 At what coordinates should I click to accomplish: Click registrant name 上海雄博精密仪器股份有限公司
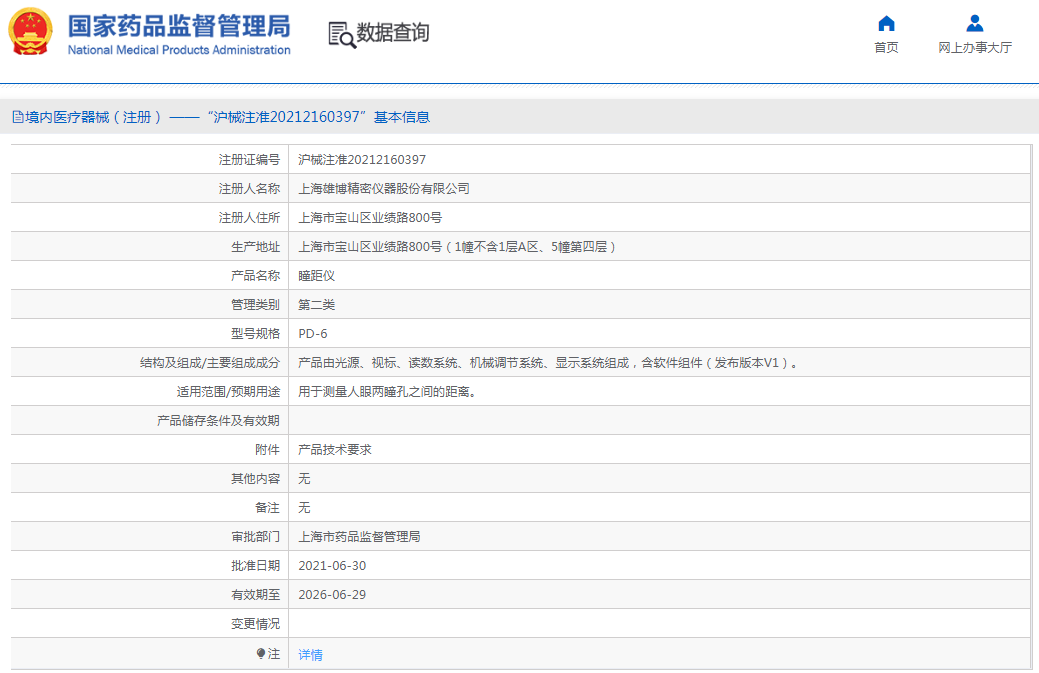(x=384, y=189)
